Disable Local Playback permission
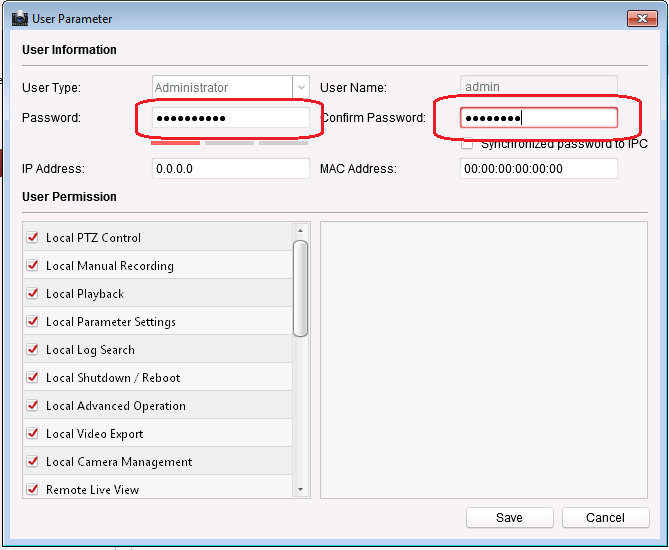The height and width of the screenshot is (550, 669). [x=33, y=294]
